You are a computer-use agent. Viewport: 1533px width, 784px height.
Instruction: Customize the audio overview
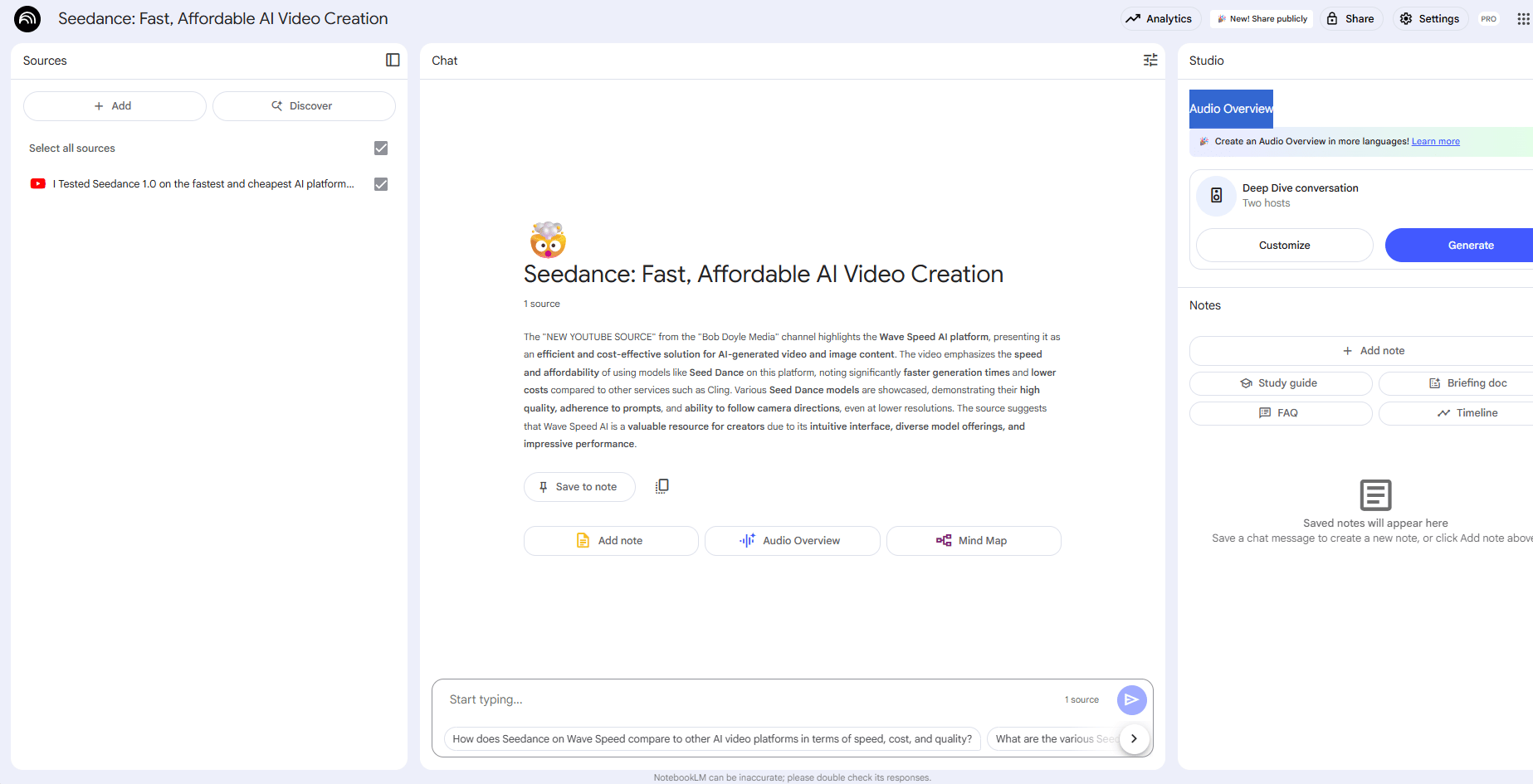[1284, 246]
